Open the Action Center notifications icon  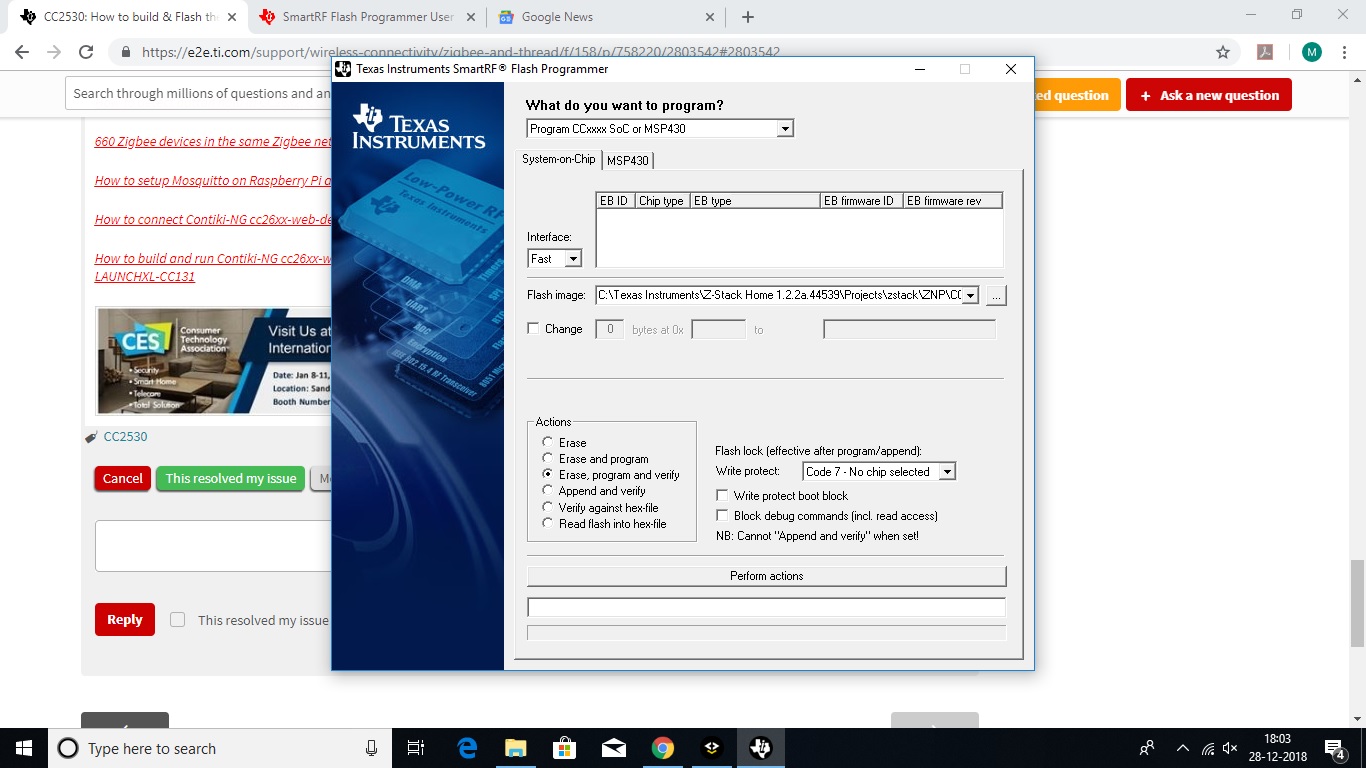(1335, 748)
